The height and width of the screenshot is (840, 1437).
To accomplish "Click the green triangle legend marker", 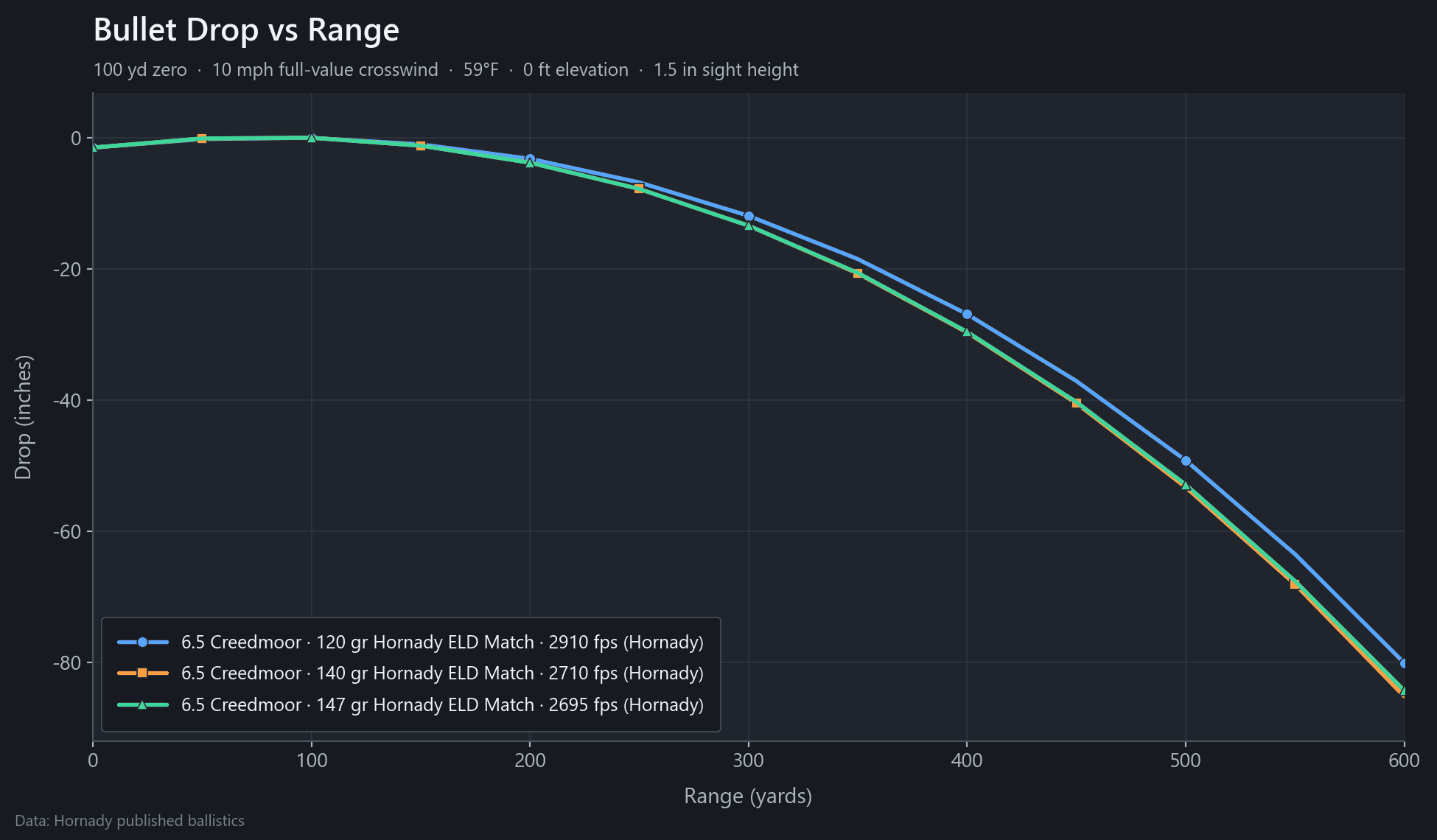I will pos(142,704).
